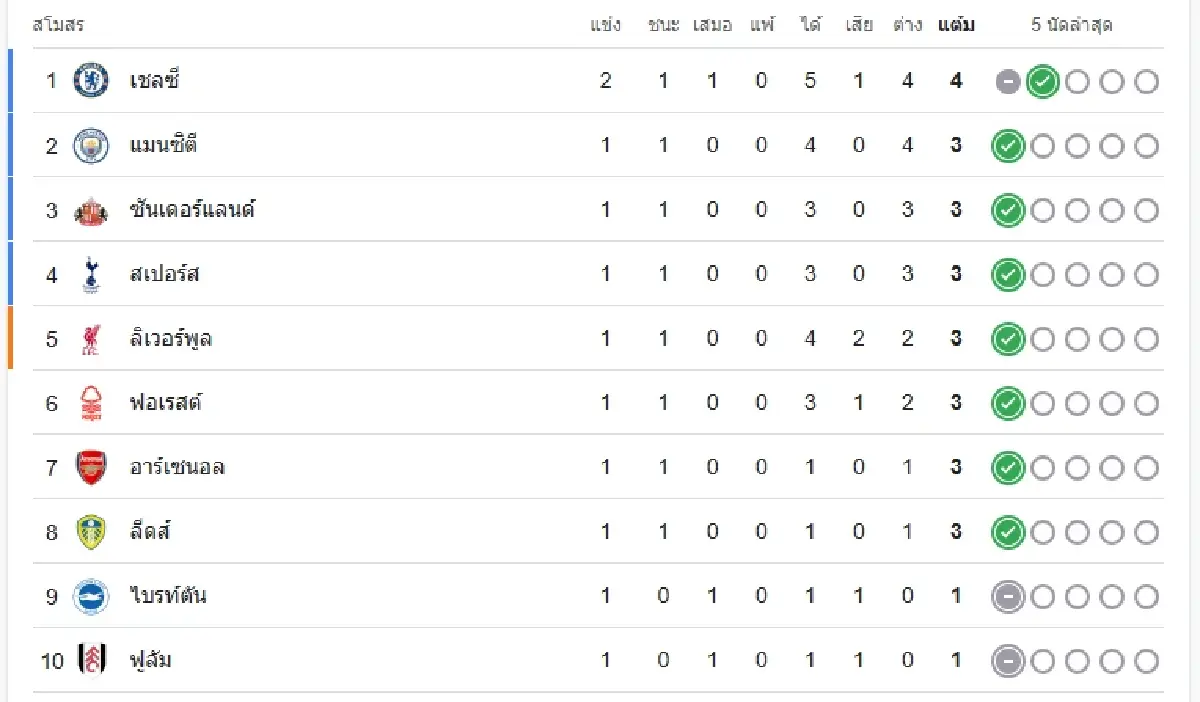Click the Manchester City club crest
This screenshot has height=702, width=1200.
pos(91,146)
